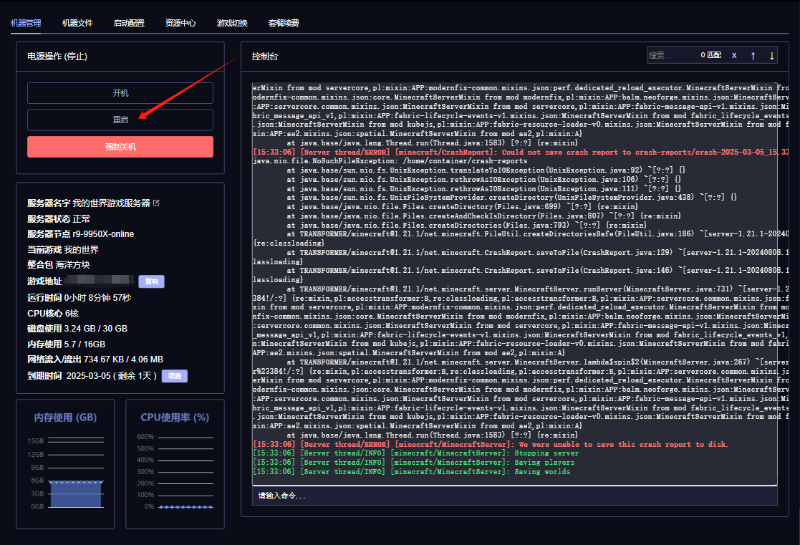Open the 启动配置 tab

[x=129, y=21]
